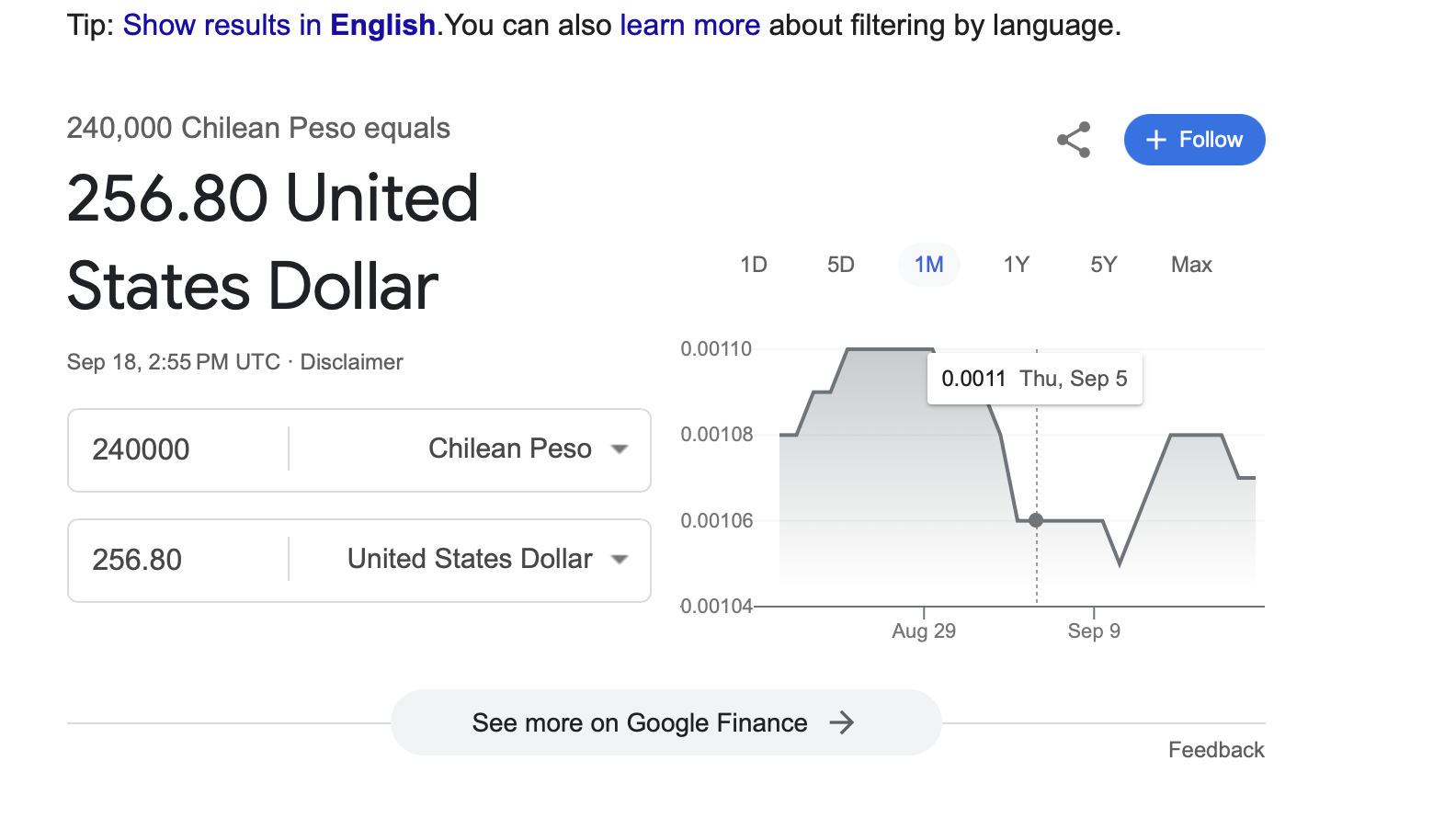This screenshot has height=818, width=1456.
Task: Open See more on Google Finance
Action: [x=666, y=722]
